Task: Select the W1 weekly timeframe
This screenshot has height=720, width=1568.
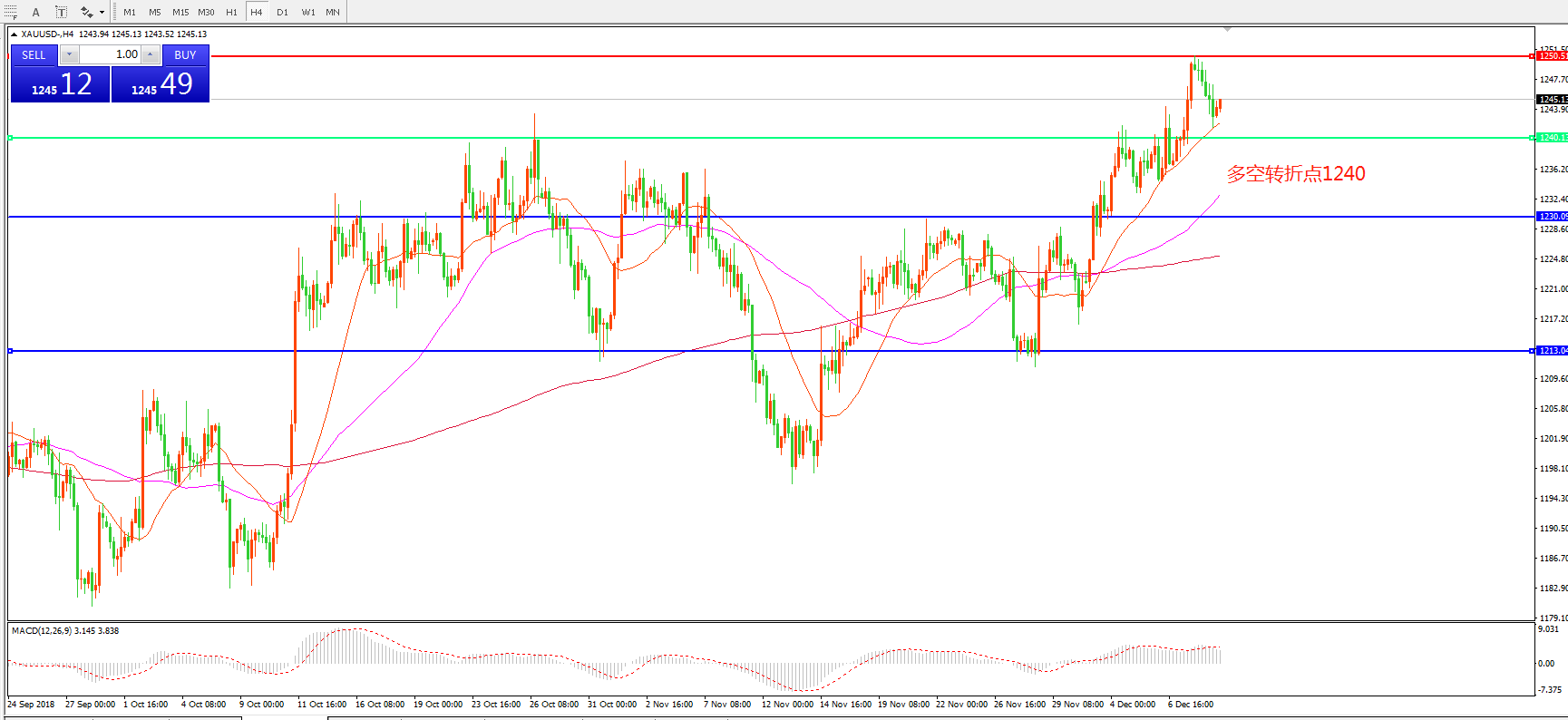Action: [x=308, y=12]
